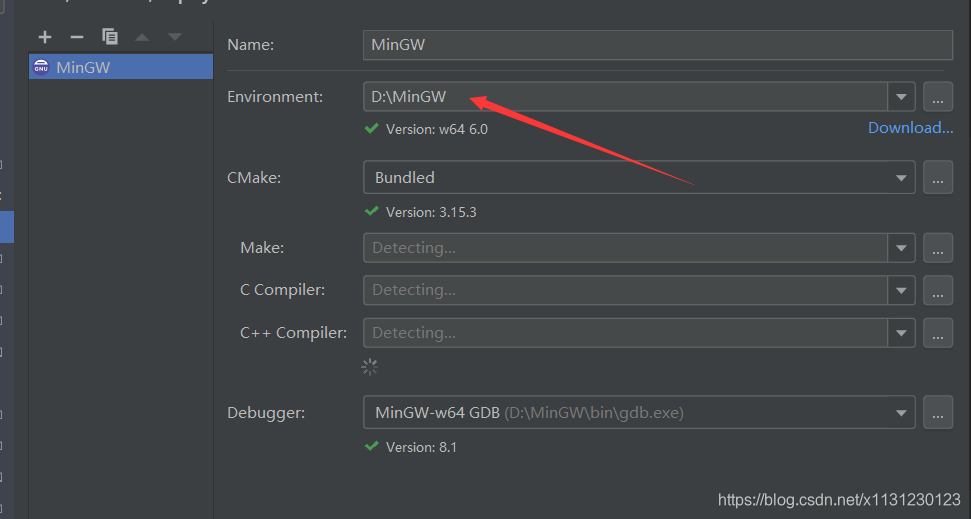The height and width of the screenshot is (519, 971).
Task: Browse for C Compiler with ellipsis button
Action: [938, 290]
